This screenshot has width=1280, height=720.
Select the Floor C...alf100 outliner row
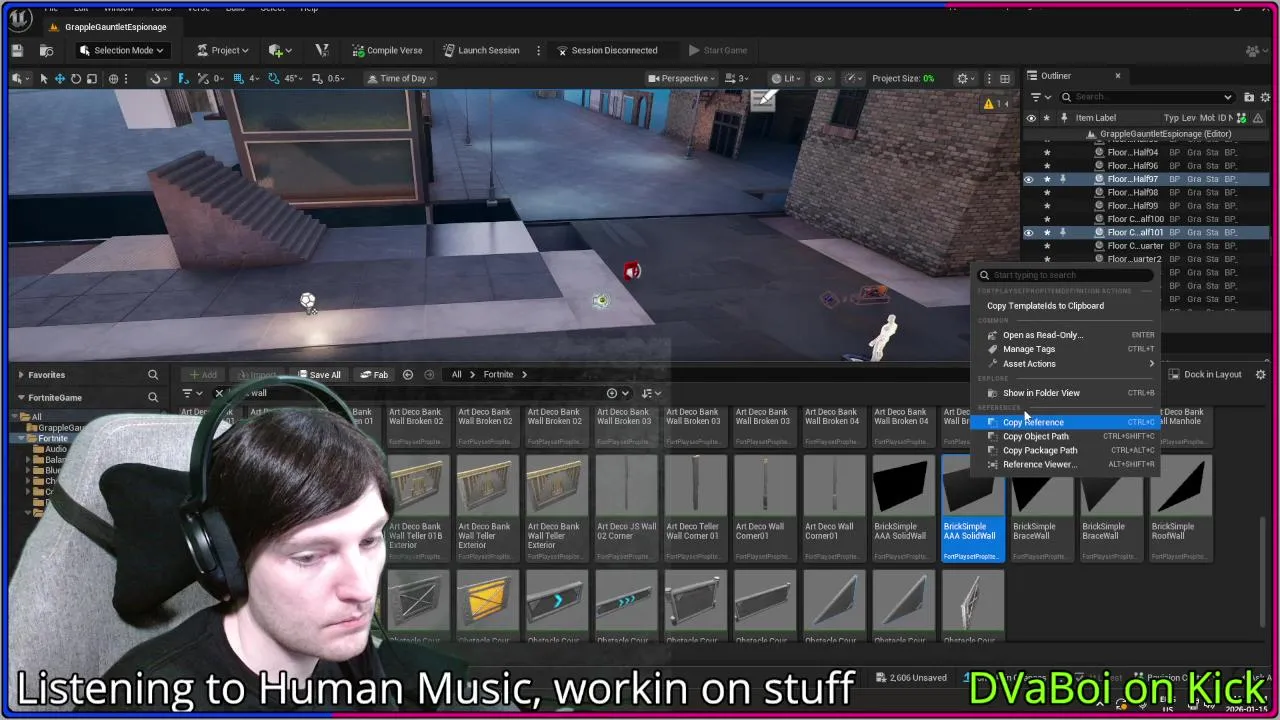[1145, 219]
